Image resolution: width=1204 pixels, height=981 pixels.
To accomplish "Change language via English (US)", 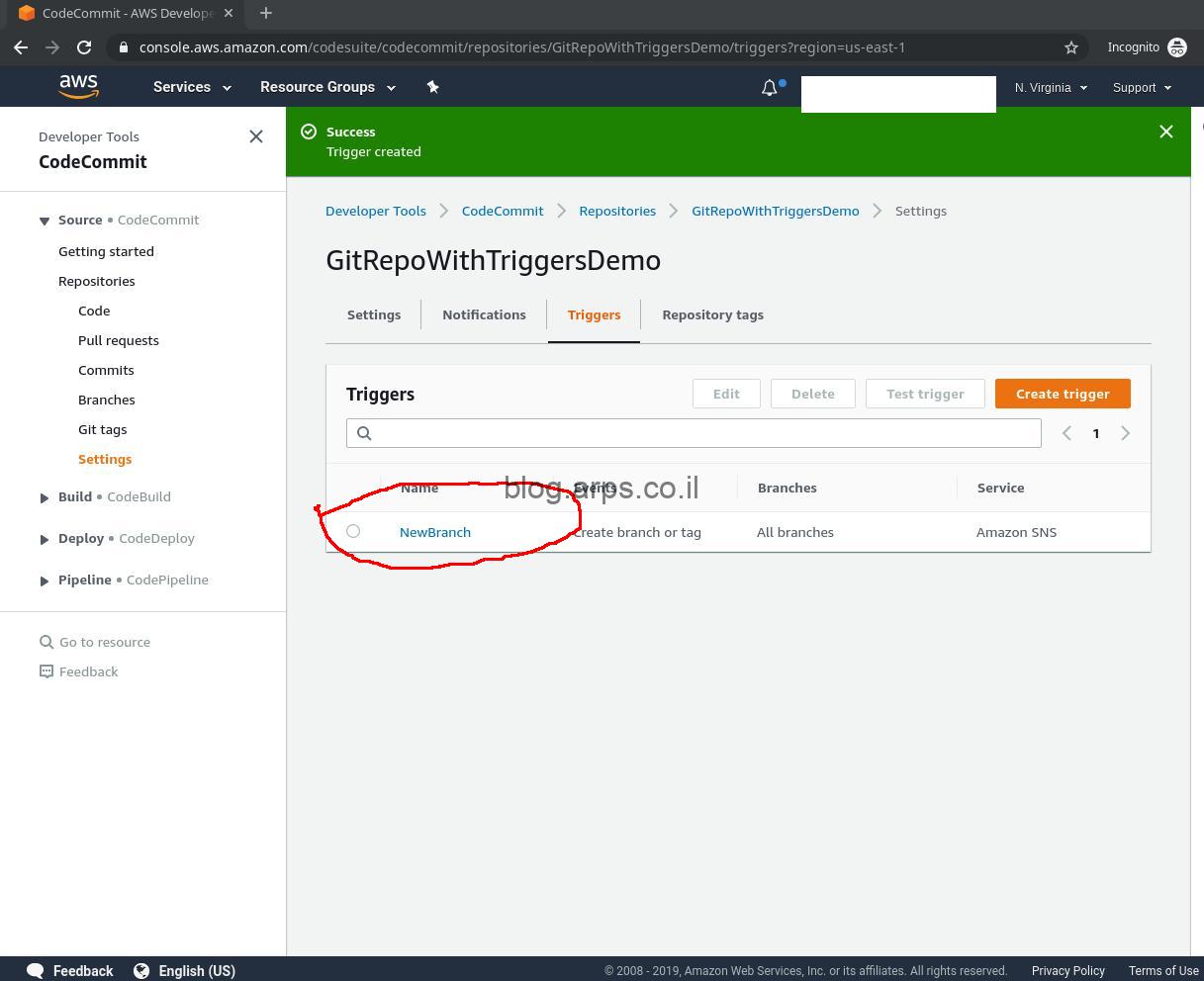I will [x=197, y=971].
